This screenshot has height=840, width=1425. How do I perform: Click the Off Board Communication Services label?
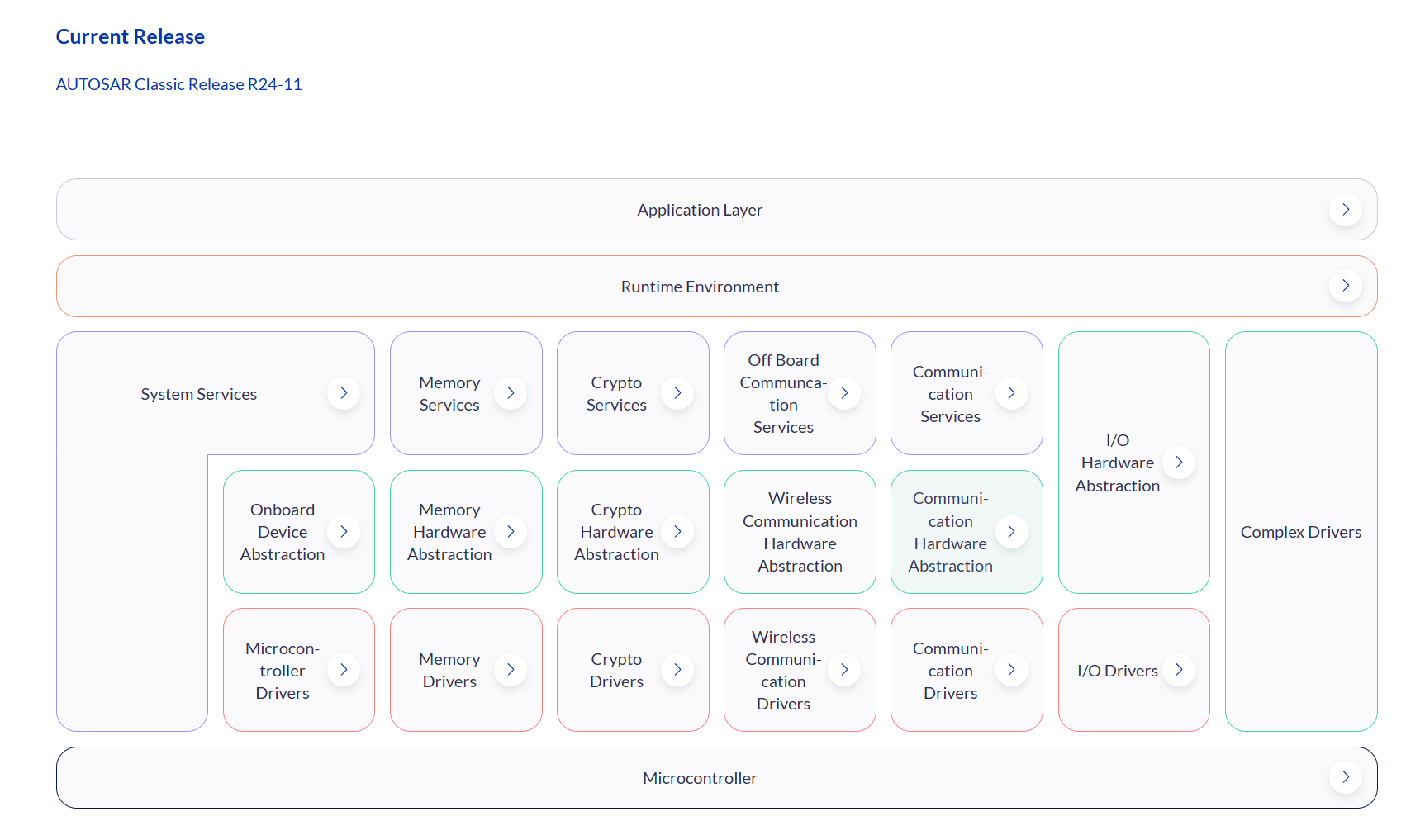click(x=783, y=394)
